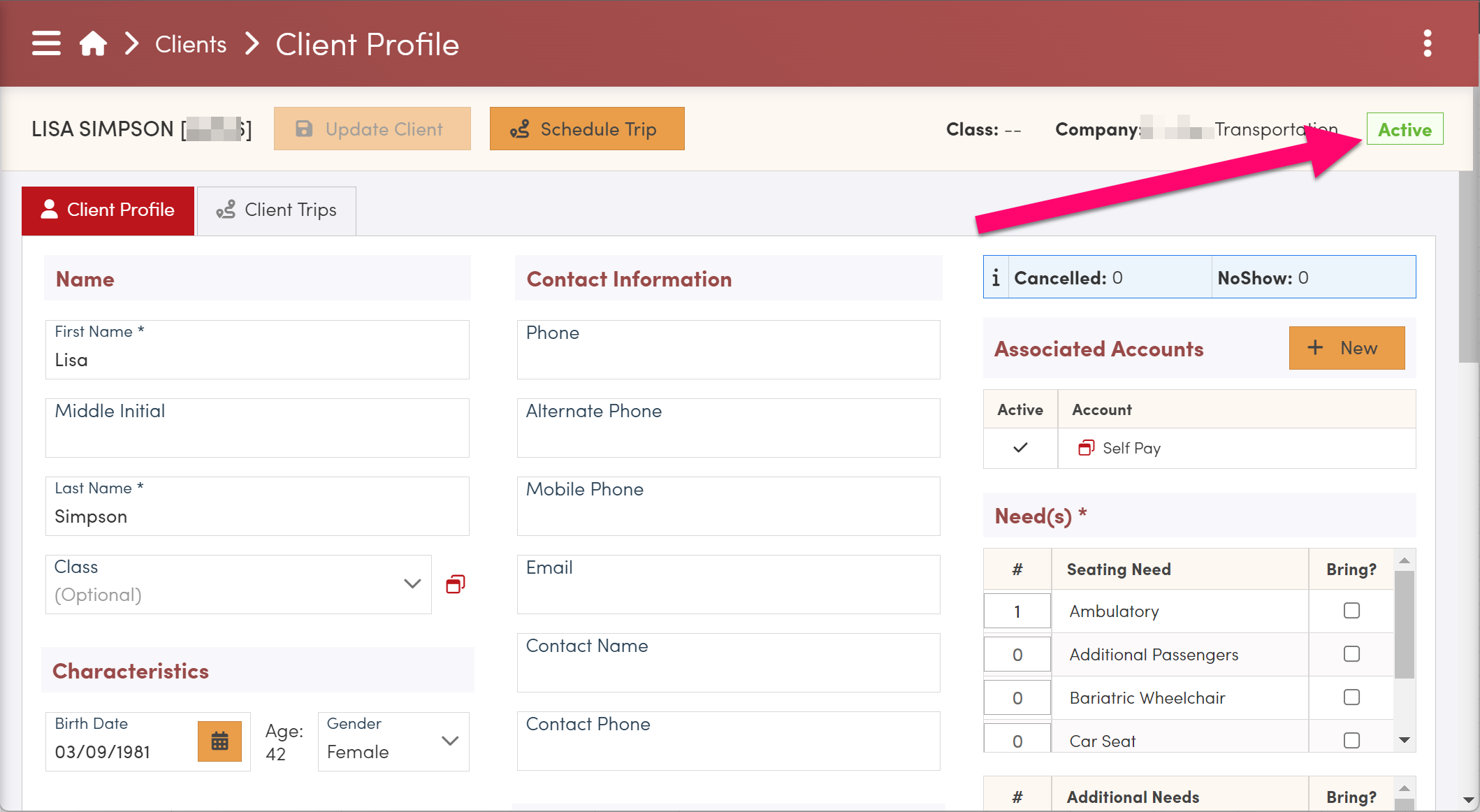Screen dimensions: 1480x812
Task: Check Bring for Ambulatory seating need
Action: pyautogui.click(x=1351, y=611)
